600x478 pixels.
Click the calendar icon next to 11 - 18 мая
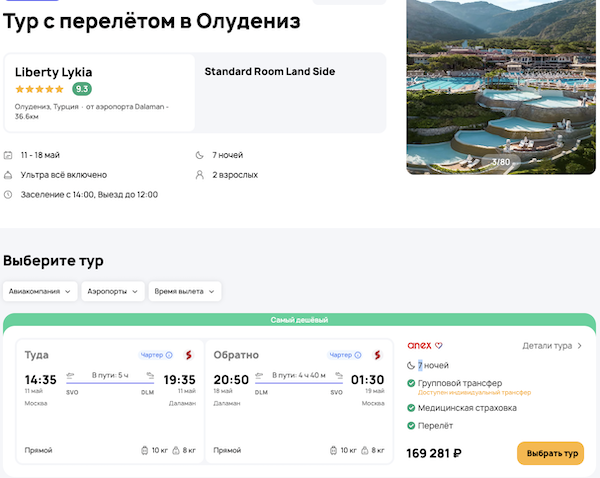[x=8, y=155]
